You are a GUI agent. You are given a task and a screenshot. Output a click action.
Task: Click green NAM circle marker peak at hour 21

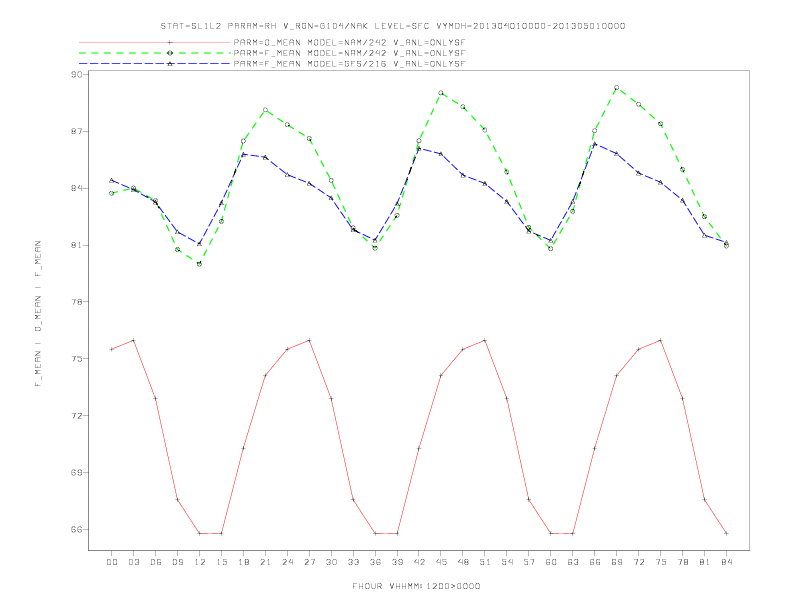(265, 110)
